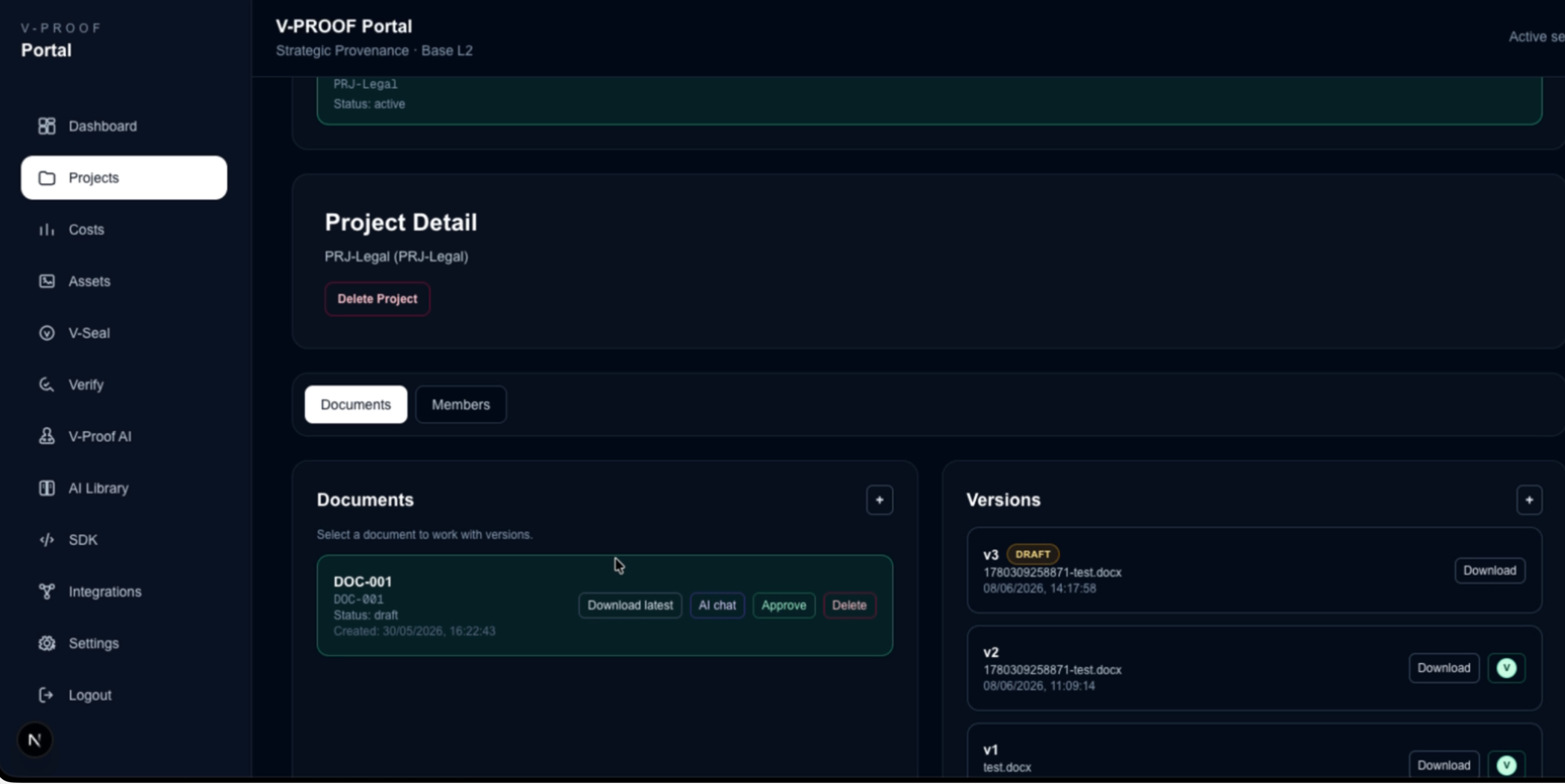The height and width of the screenshot is (784, 1565).
Task: Click the Logout arrow icon
Action: pyautogui.click(x=46, y=695)
